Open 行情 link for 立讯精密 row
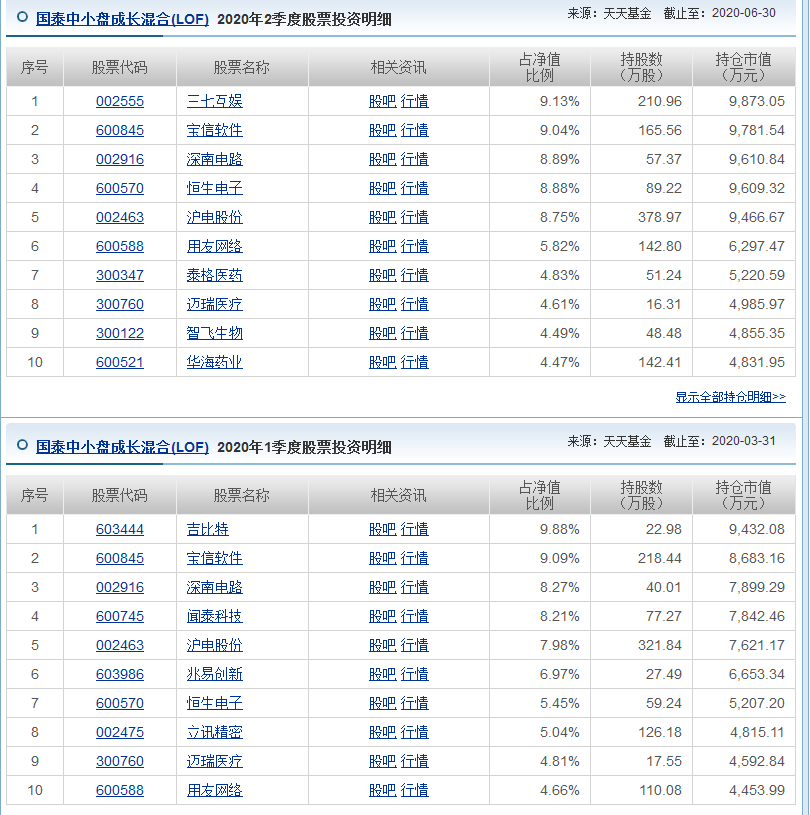810x815 pixels. tap(414, 732)
